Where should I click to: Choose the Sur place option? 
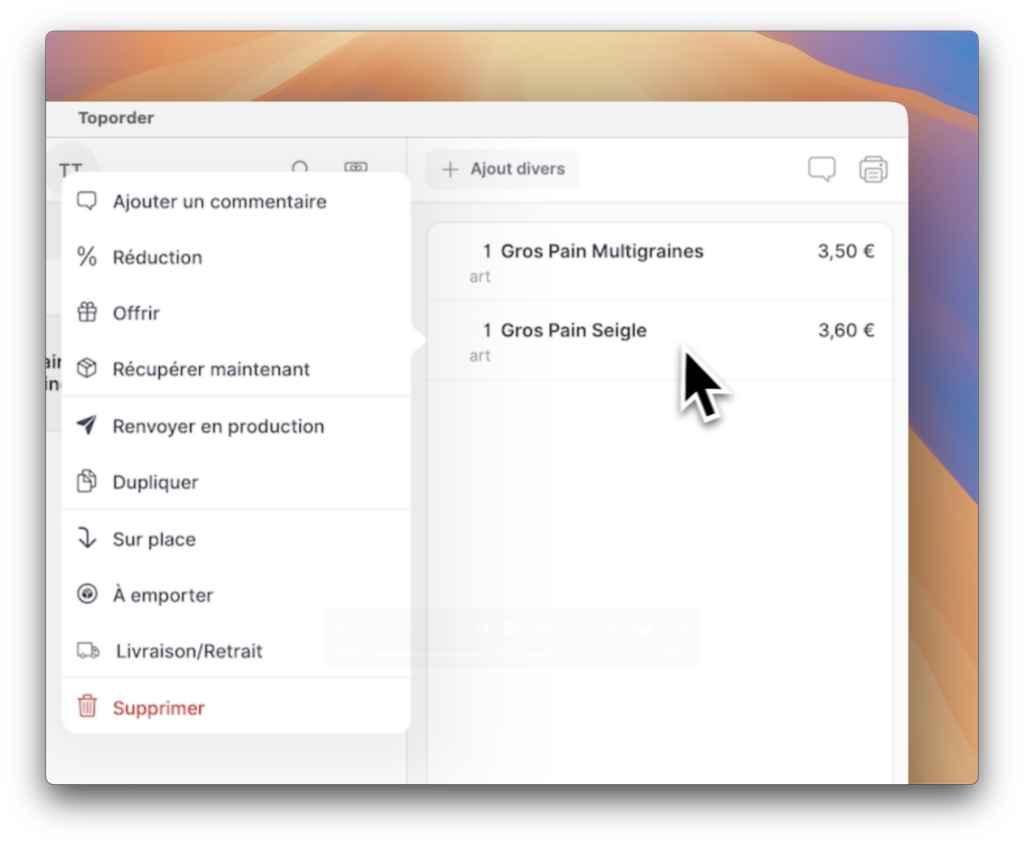[154, 539]
